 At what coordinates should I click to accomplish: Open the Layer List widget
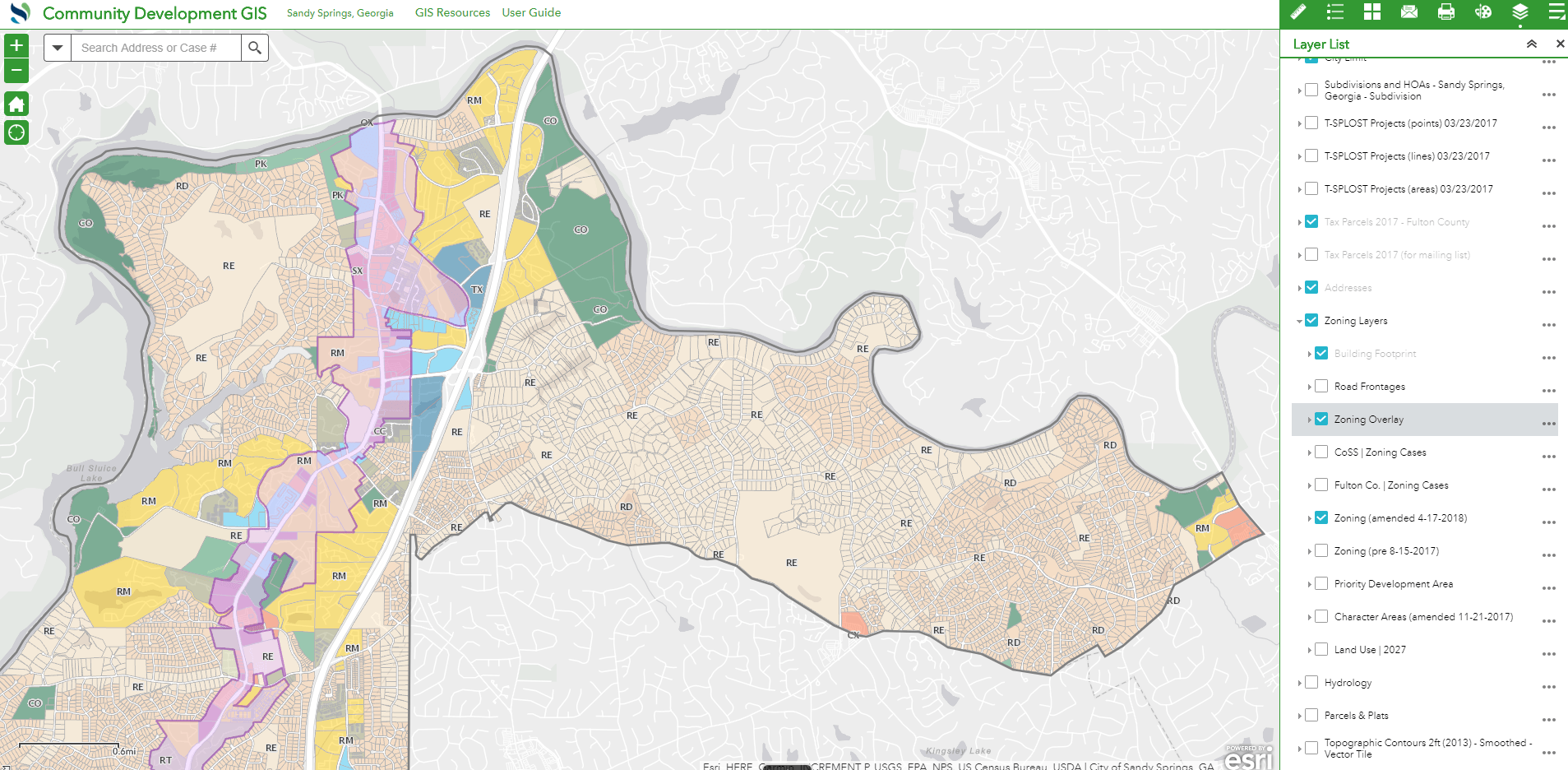1519,13
